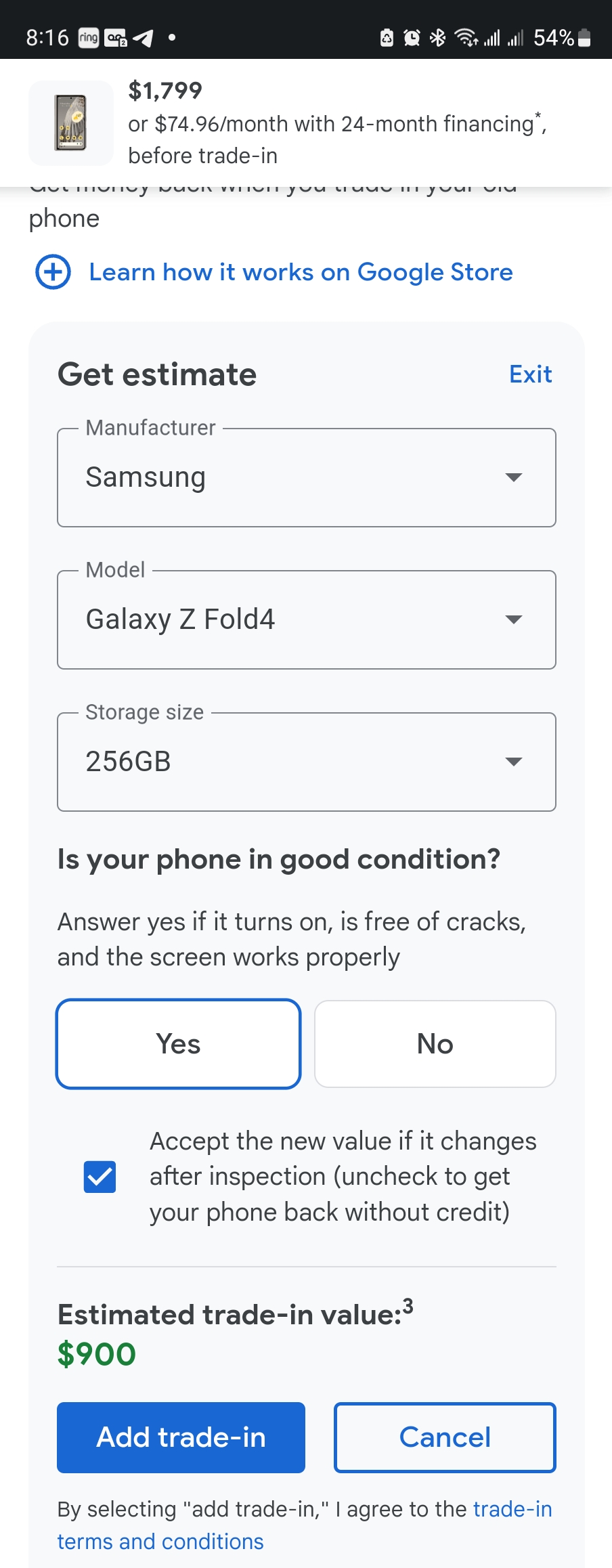The height and width of the screenshot is (1568, 612).
Task: Tap the Pixel phone product thumbnail
Action: [70, 123]
